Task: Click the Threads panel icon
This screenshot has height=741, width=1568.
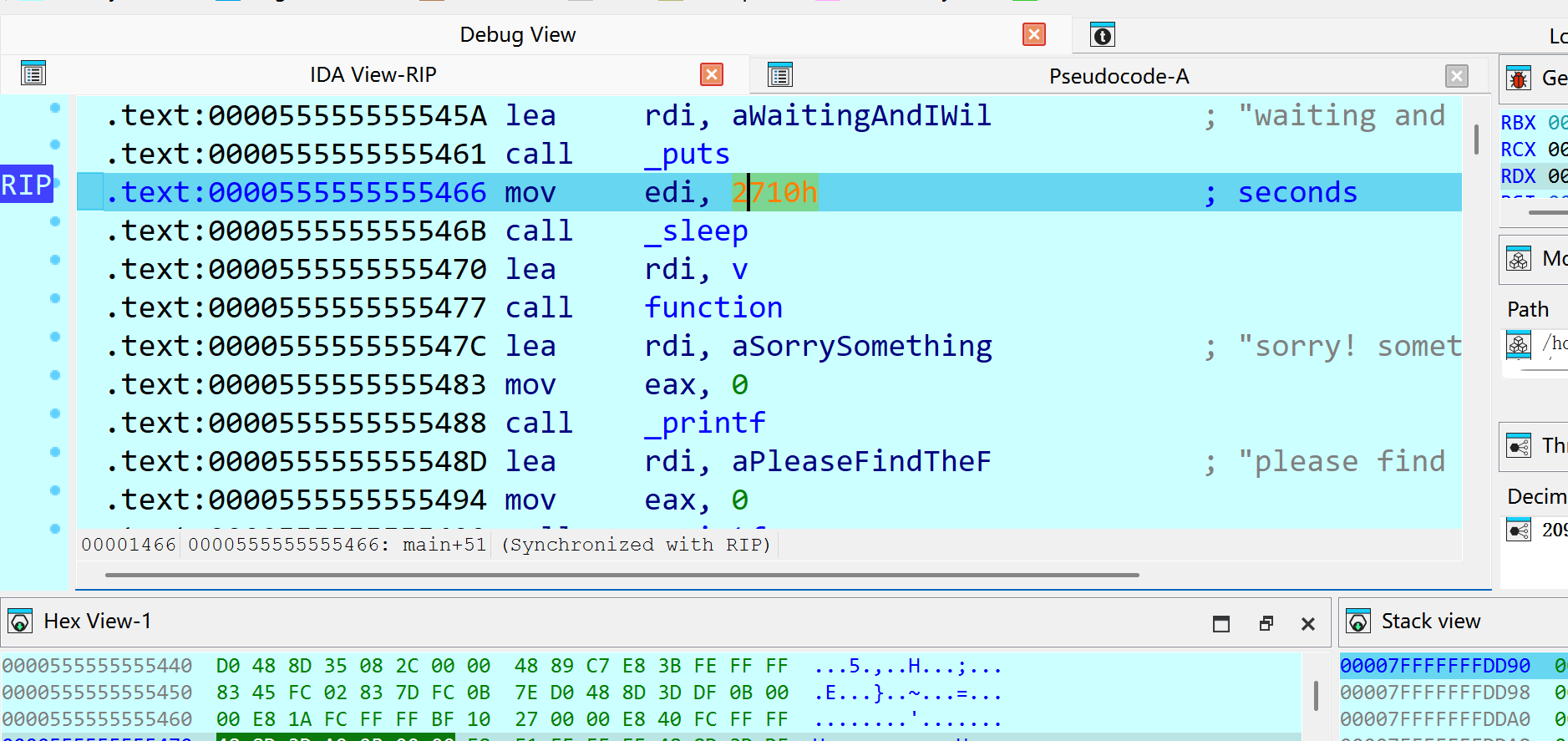Action: pyautogui.click(x=1518, y=445)
